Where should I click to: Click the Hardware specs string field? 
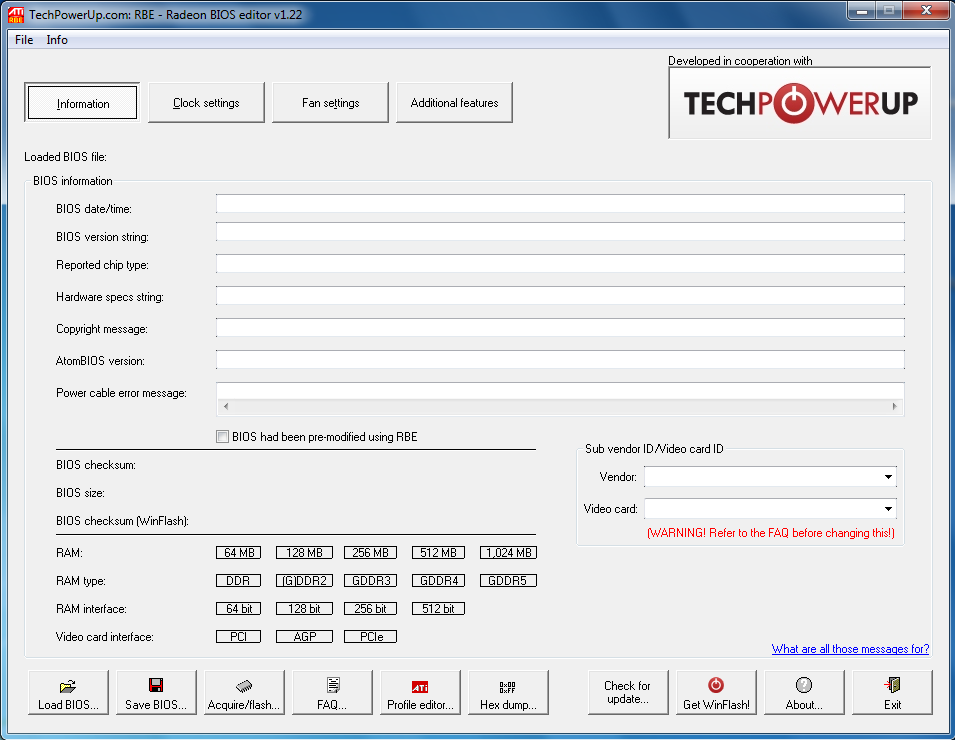[560, 295]
